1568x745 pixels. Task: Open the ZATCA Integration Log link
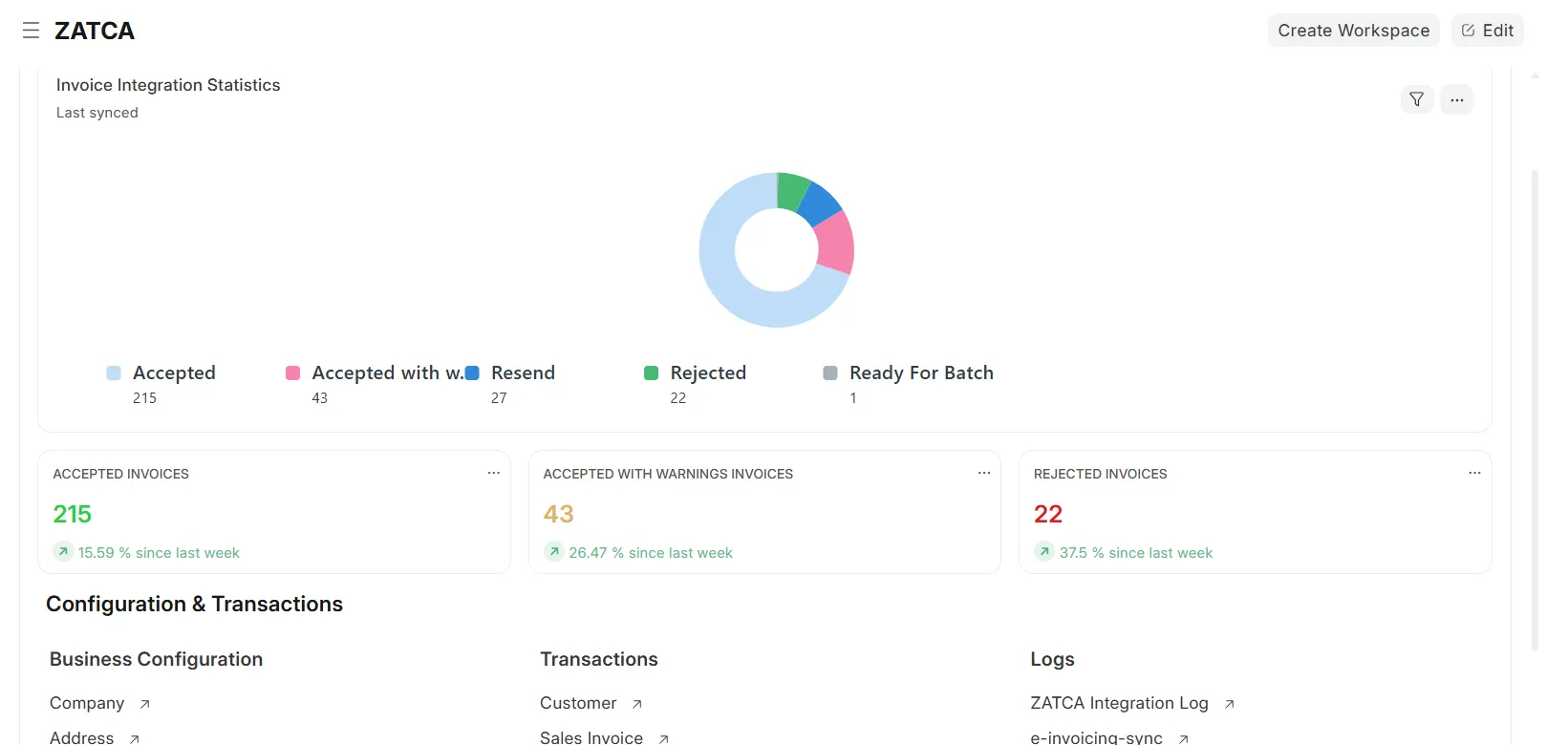[1119, 703]
